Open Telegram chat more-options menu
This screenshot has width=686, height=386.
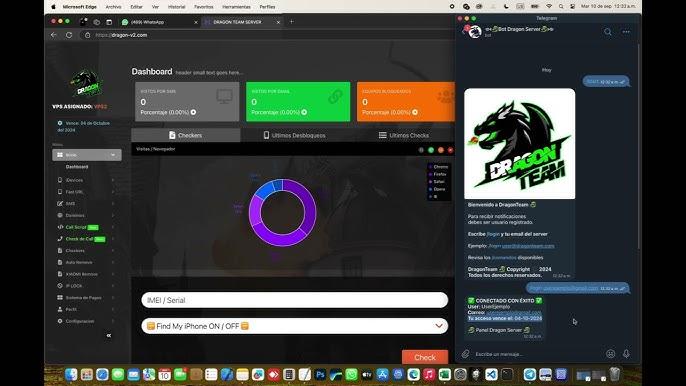626,32
